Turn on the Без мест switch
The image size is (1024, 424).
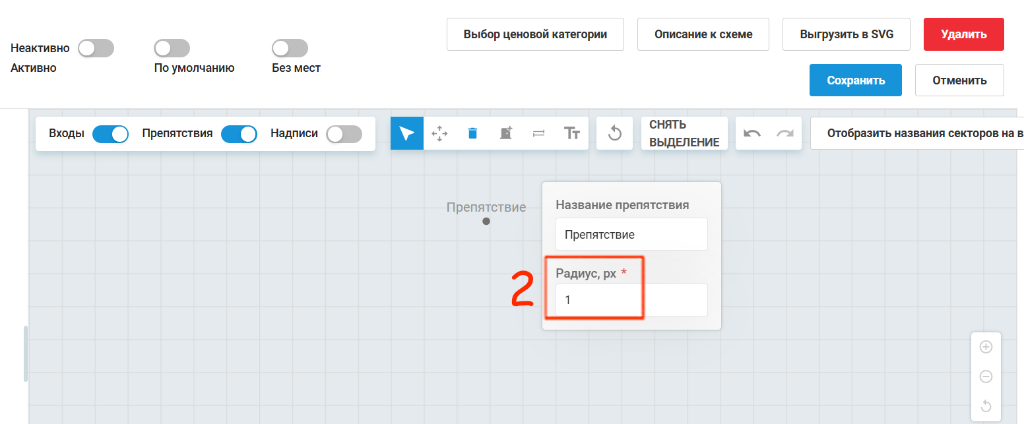(x=290, y=48)
